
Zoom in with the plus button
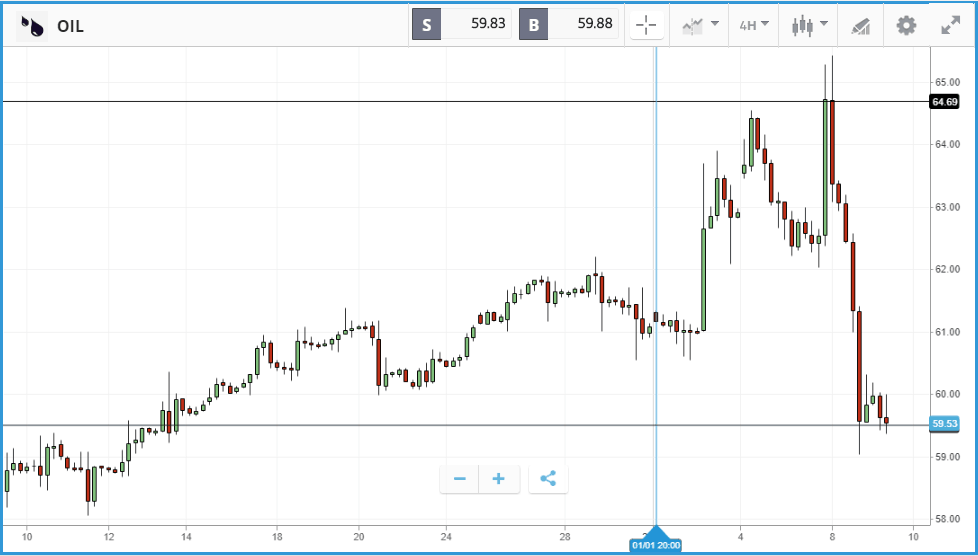(499, 479)
